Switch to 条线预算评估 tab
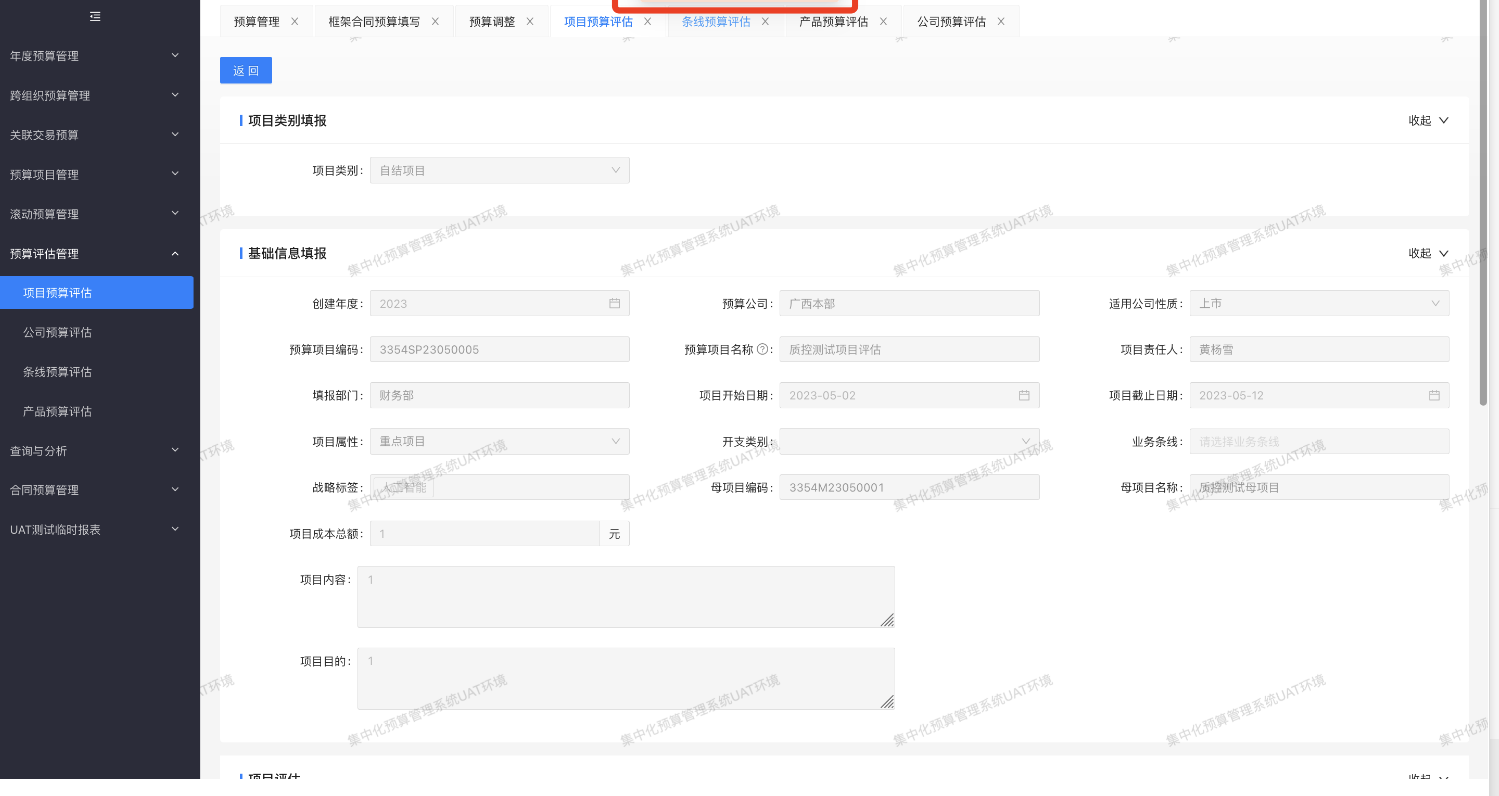The width and height of the screenshot is (1499, 796). point(716,21)
